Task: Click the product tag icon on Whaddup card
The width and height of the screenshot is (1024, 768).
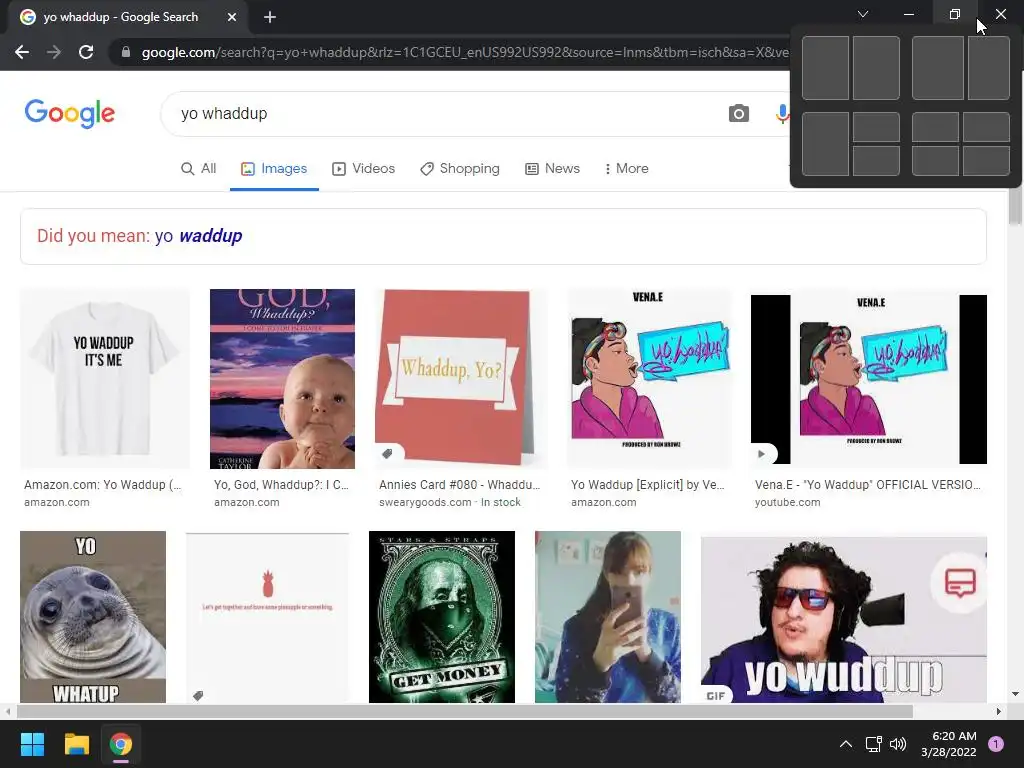Action: click(387, 453)
